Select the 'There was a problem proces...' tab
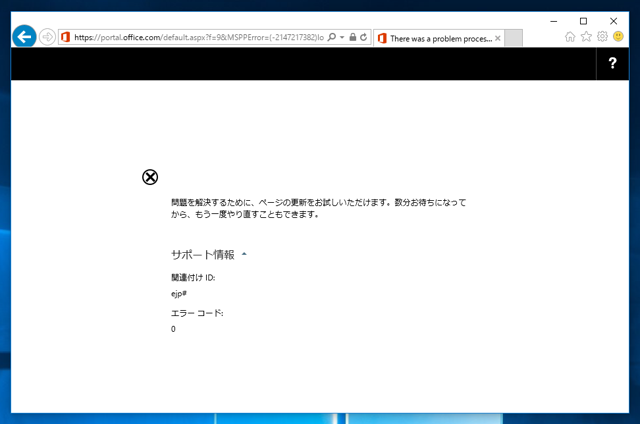Image resolution: width=640 pixels, height=424 pixels. point(439,38)
